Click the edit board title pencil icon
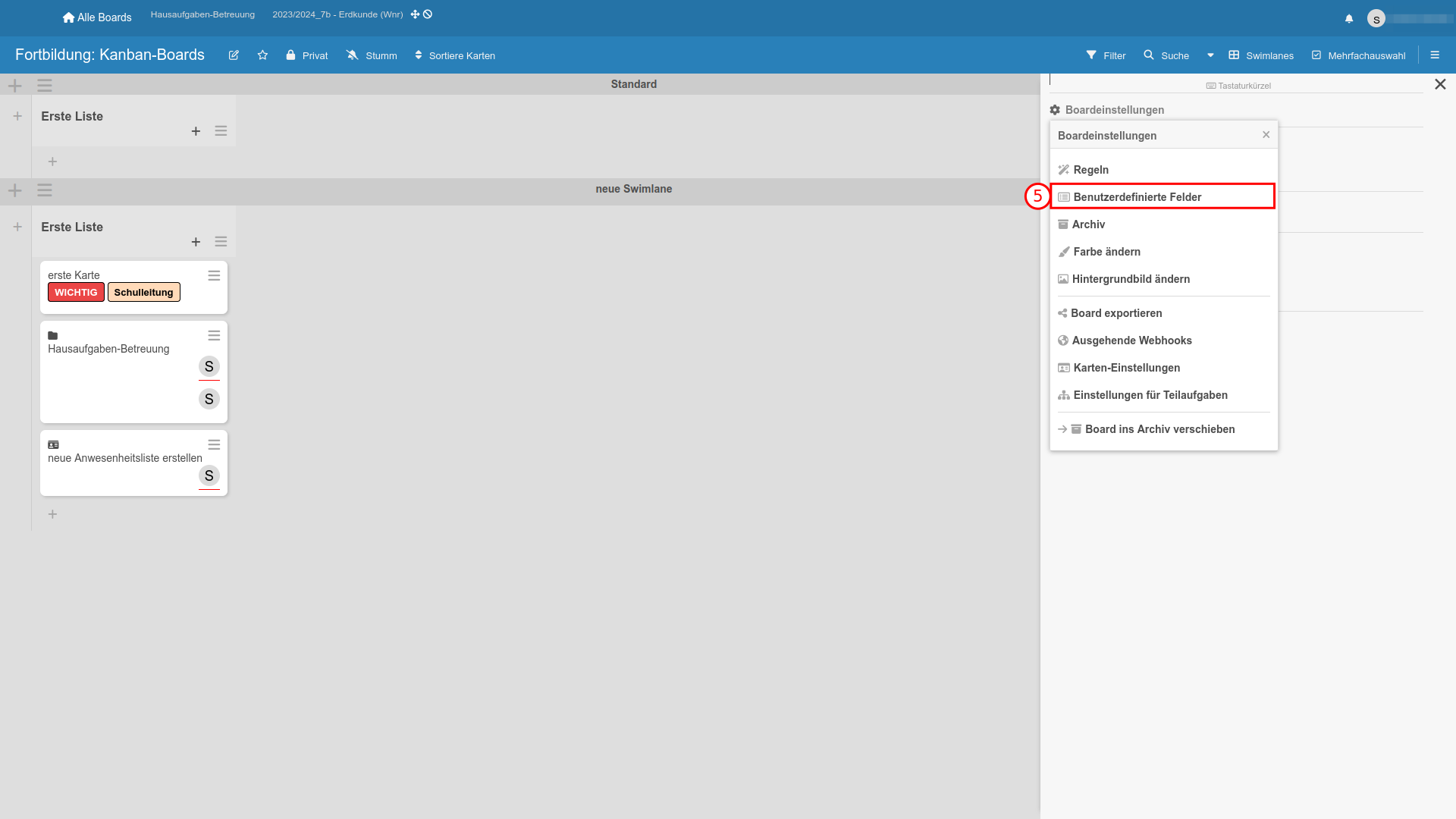This screenshot has height=819, width=1456. tap(234, 55)
